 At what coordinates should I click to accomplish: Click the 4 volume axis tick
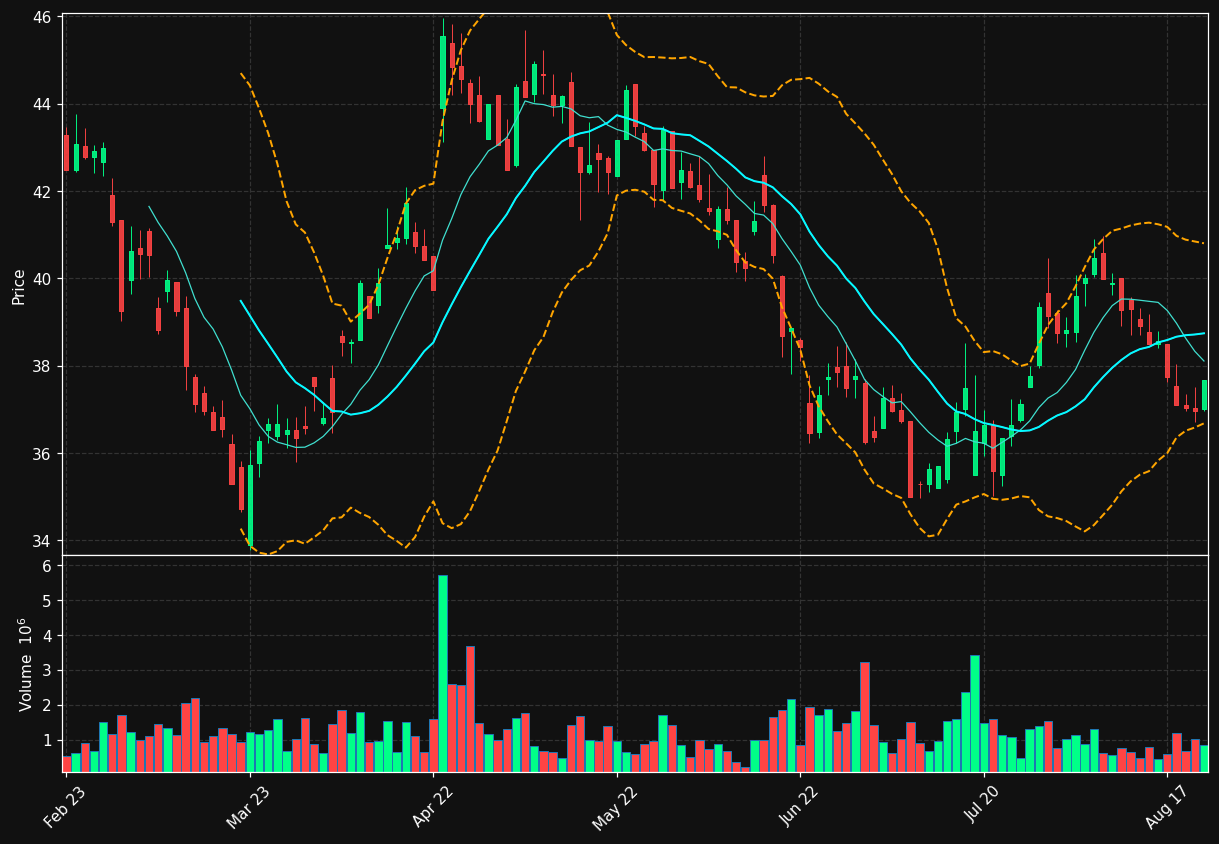(49, 636)
